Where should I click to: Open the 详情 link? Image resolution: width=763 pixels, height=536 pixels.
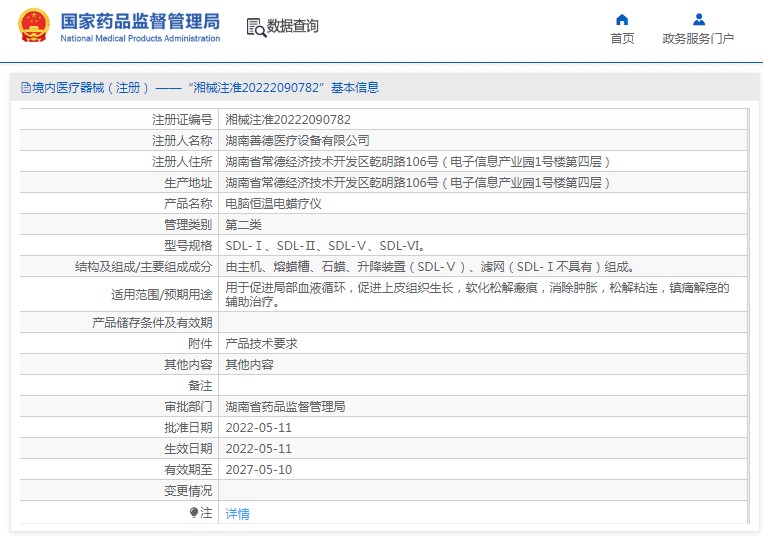coord(237,514)
